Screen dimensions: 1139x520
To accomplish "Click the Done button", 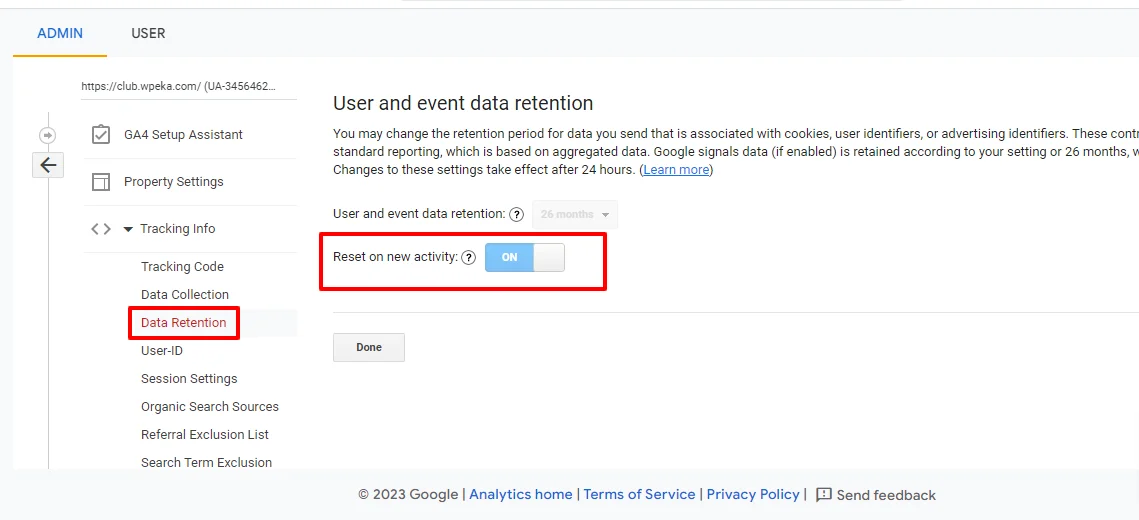I will pos(369,347).
